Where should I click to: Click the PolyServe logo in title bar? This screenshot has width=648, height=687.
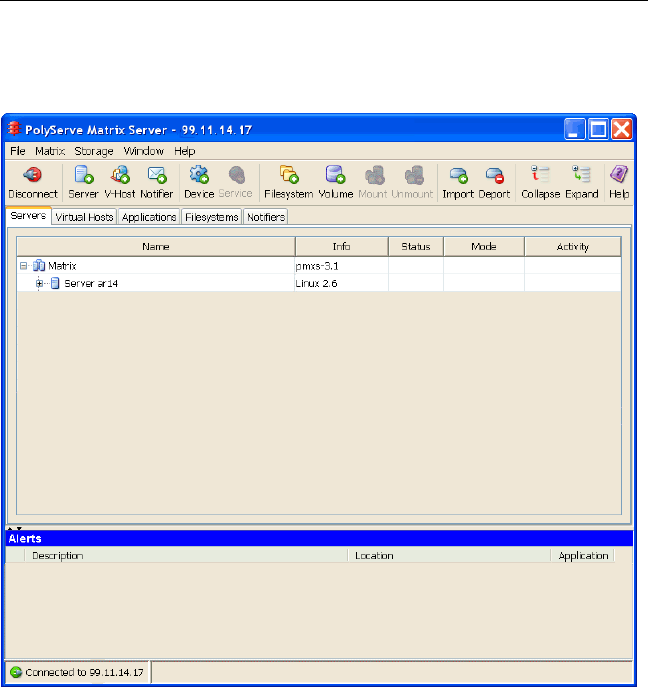14,129
